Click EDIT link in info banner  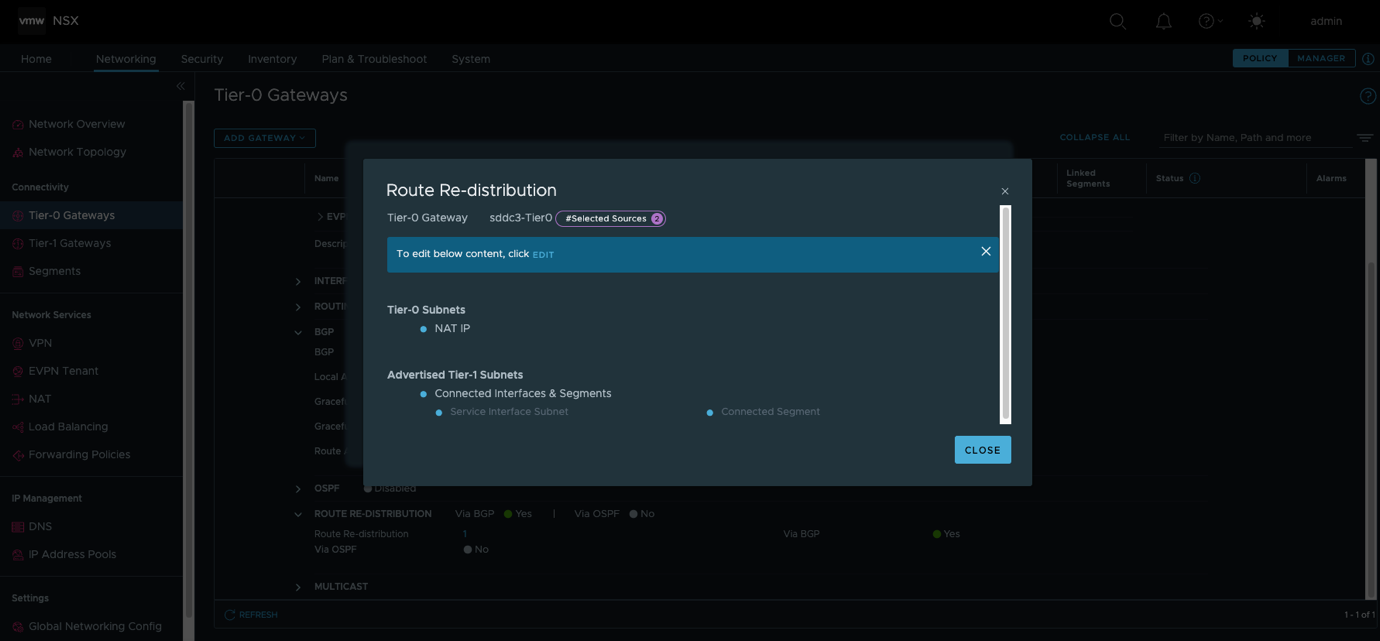[x=543, y=255]
